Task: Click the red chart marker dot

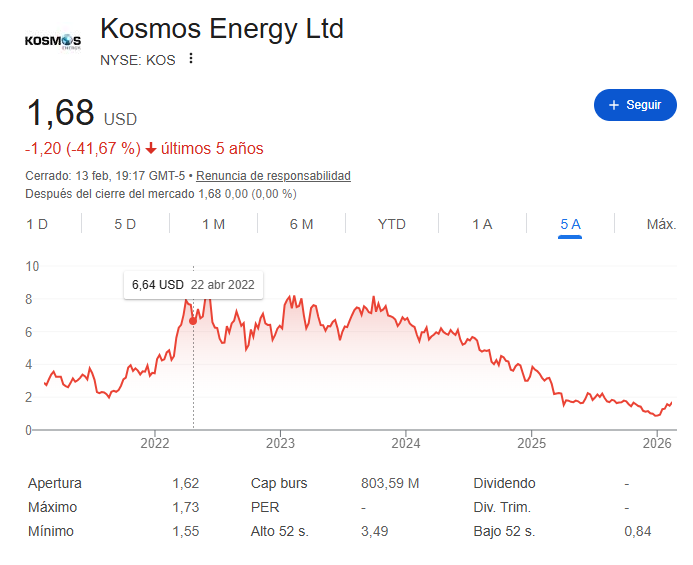Action: click(193, 321)
